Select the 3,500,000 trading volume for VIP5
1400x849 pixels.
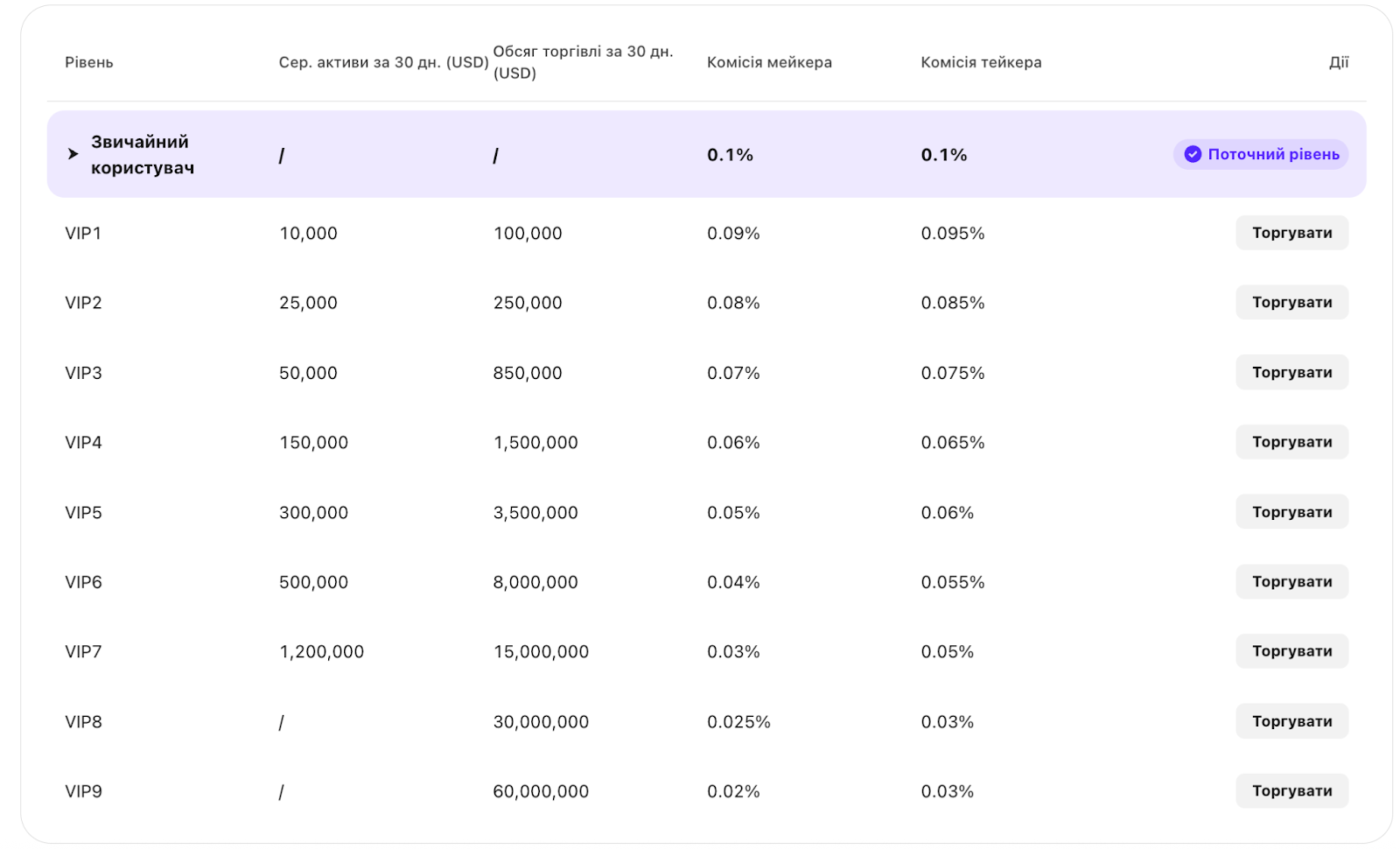tap(535, 513)
